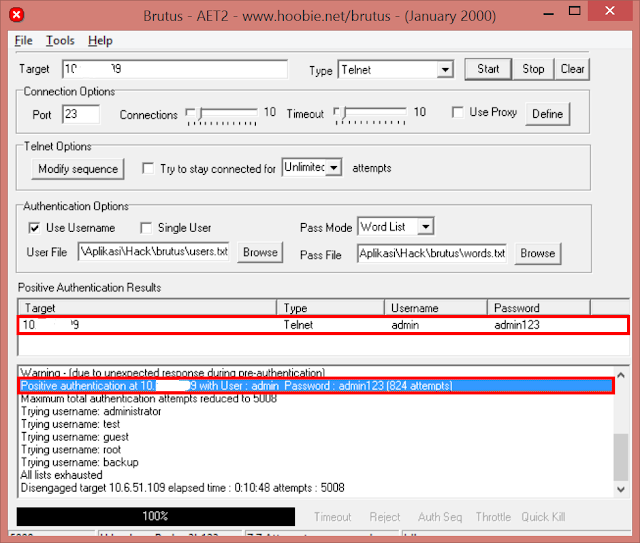Click the Modify sequence button
Screen dimensions: 640x543
[x=78, y=169]
